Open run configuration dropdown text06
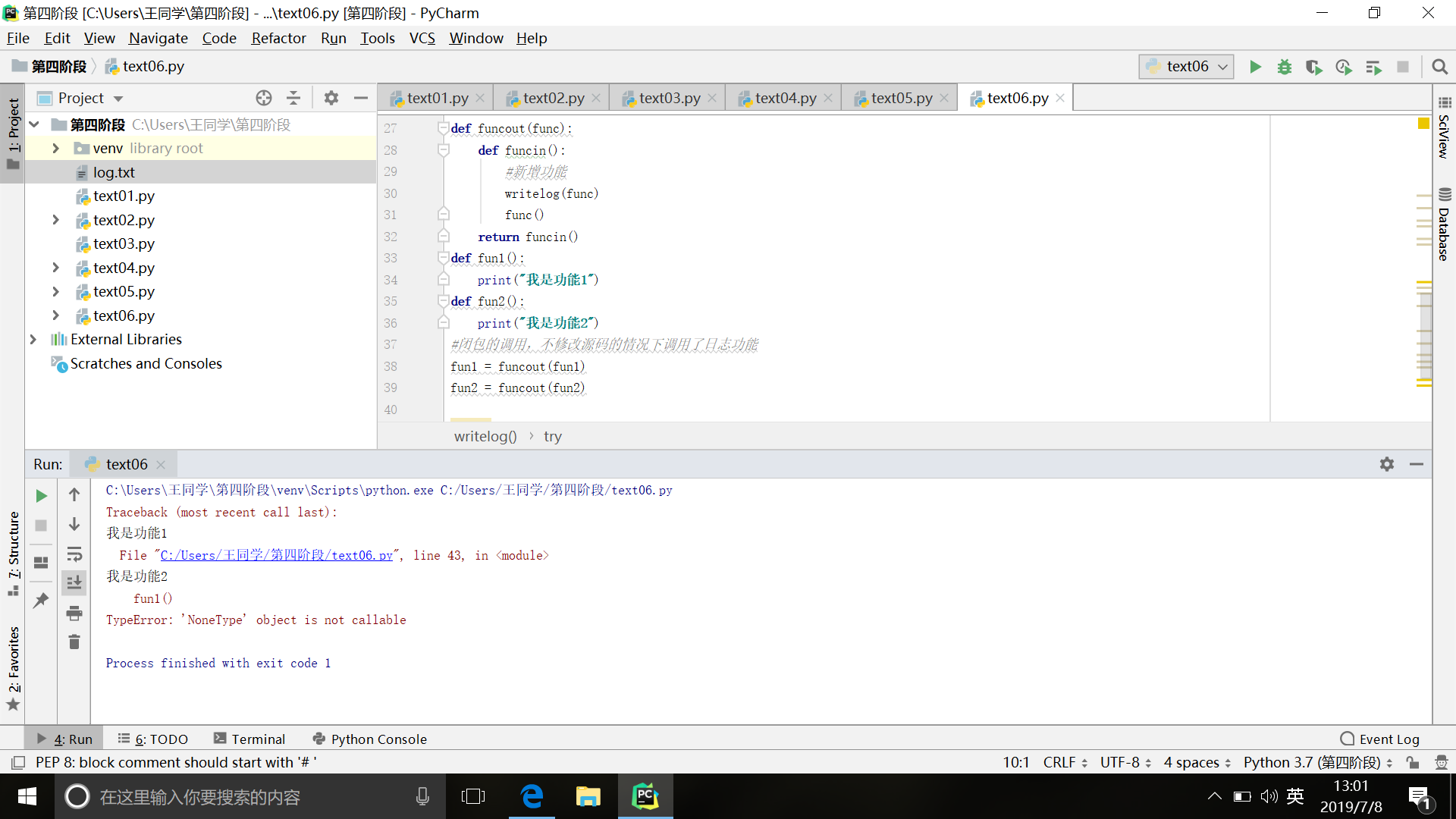 click(x=1187, y=67)
